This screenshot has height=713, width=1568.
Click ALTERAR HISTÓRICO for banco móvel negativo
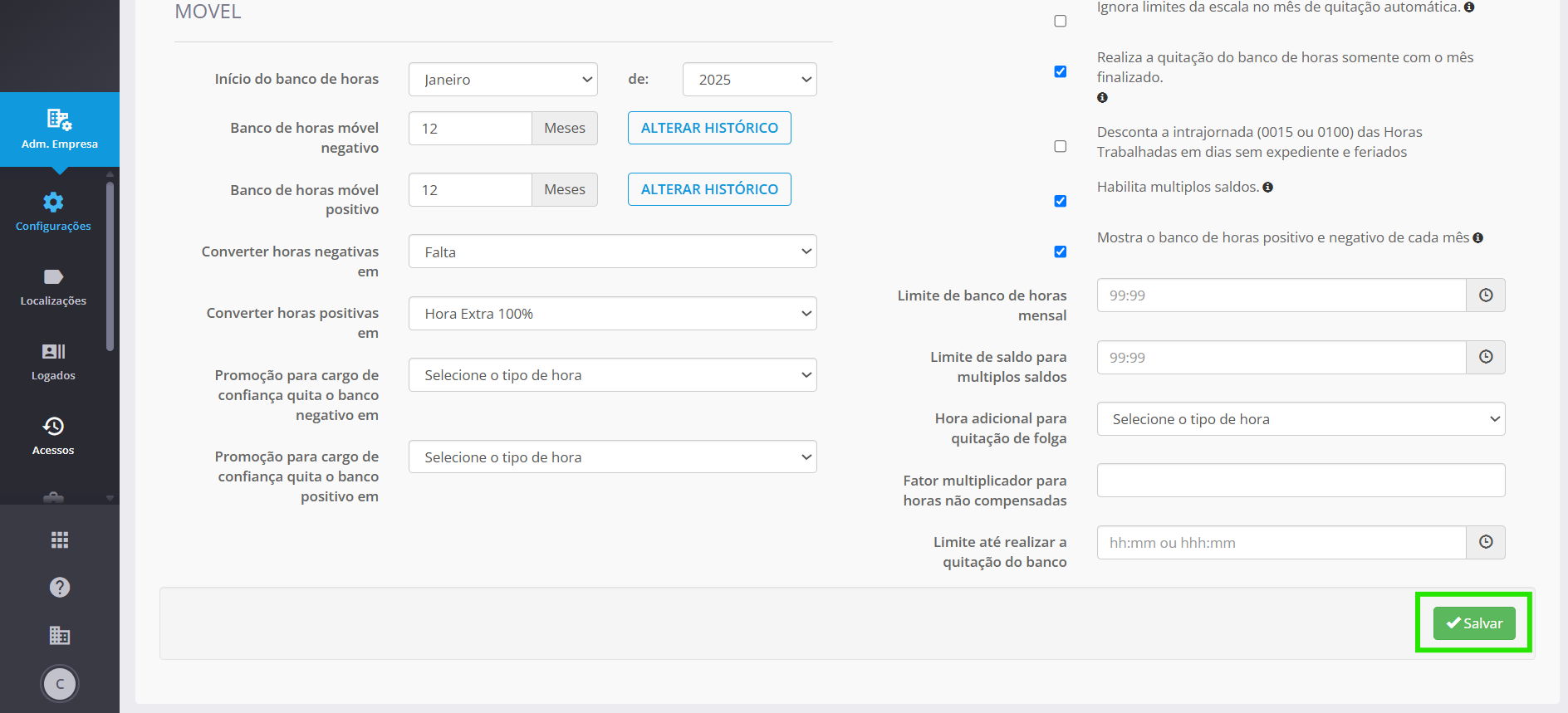click(x=709, y=128)
